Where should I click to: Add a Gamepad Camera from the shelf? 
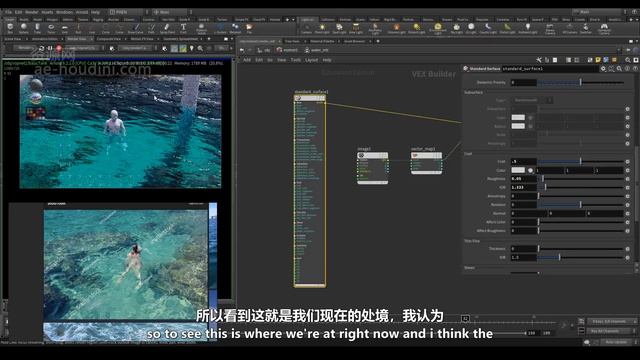click(x=604, y=29)
